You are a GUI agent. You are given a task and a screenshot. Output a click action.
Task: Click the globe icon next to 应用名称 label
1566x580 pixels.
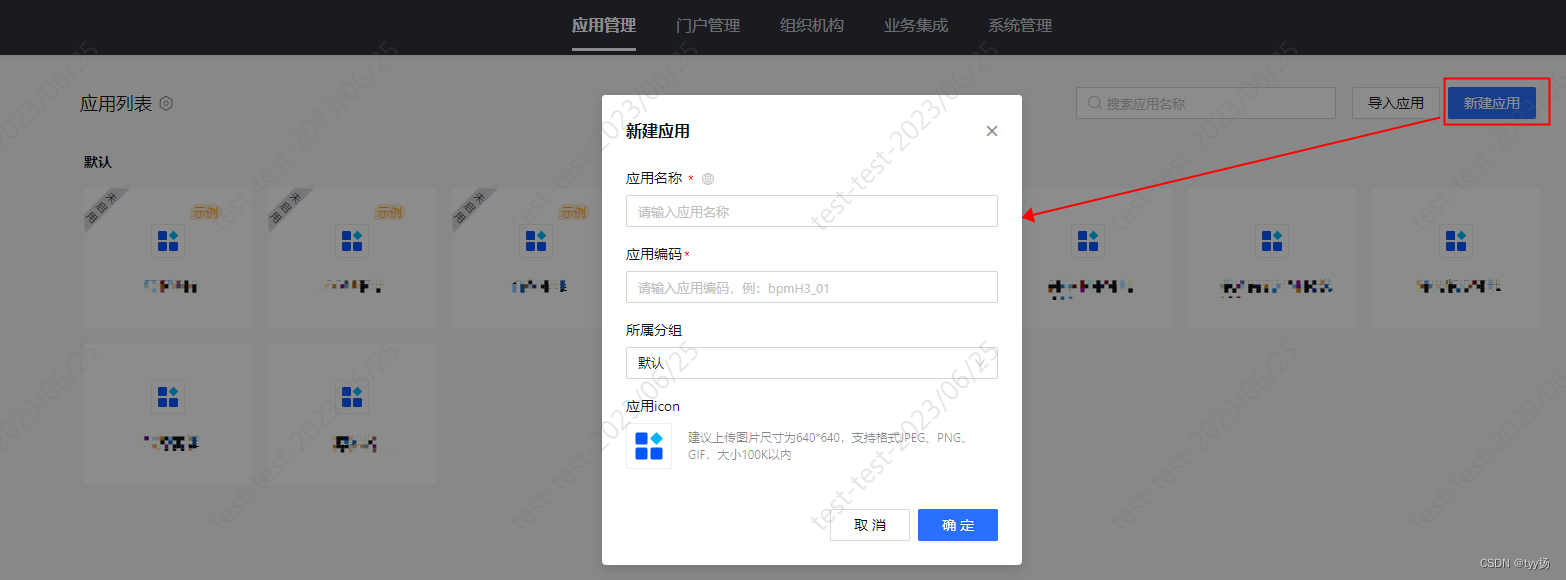tap(708, 178)
